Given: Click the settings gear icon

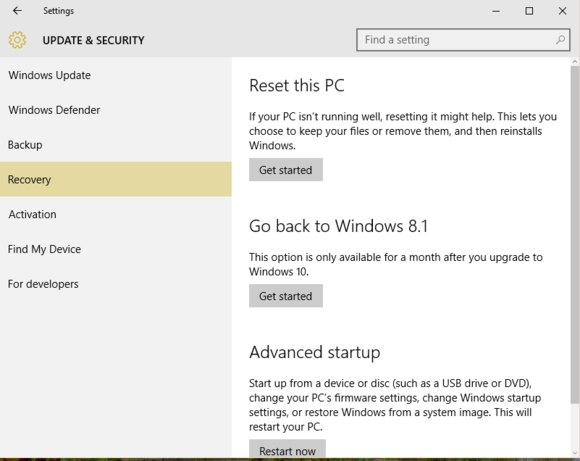Looking at the screenshot, I should 17,40.
